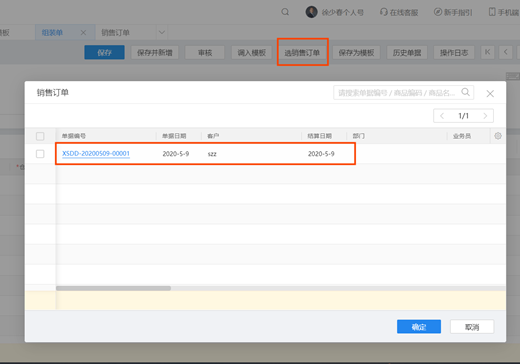Viewport: 520px width, 364px height.
Task: Switch to the 组装单 tab
Action: (x=52, y=33)
